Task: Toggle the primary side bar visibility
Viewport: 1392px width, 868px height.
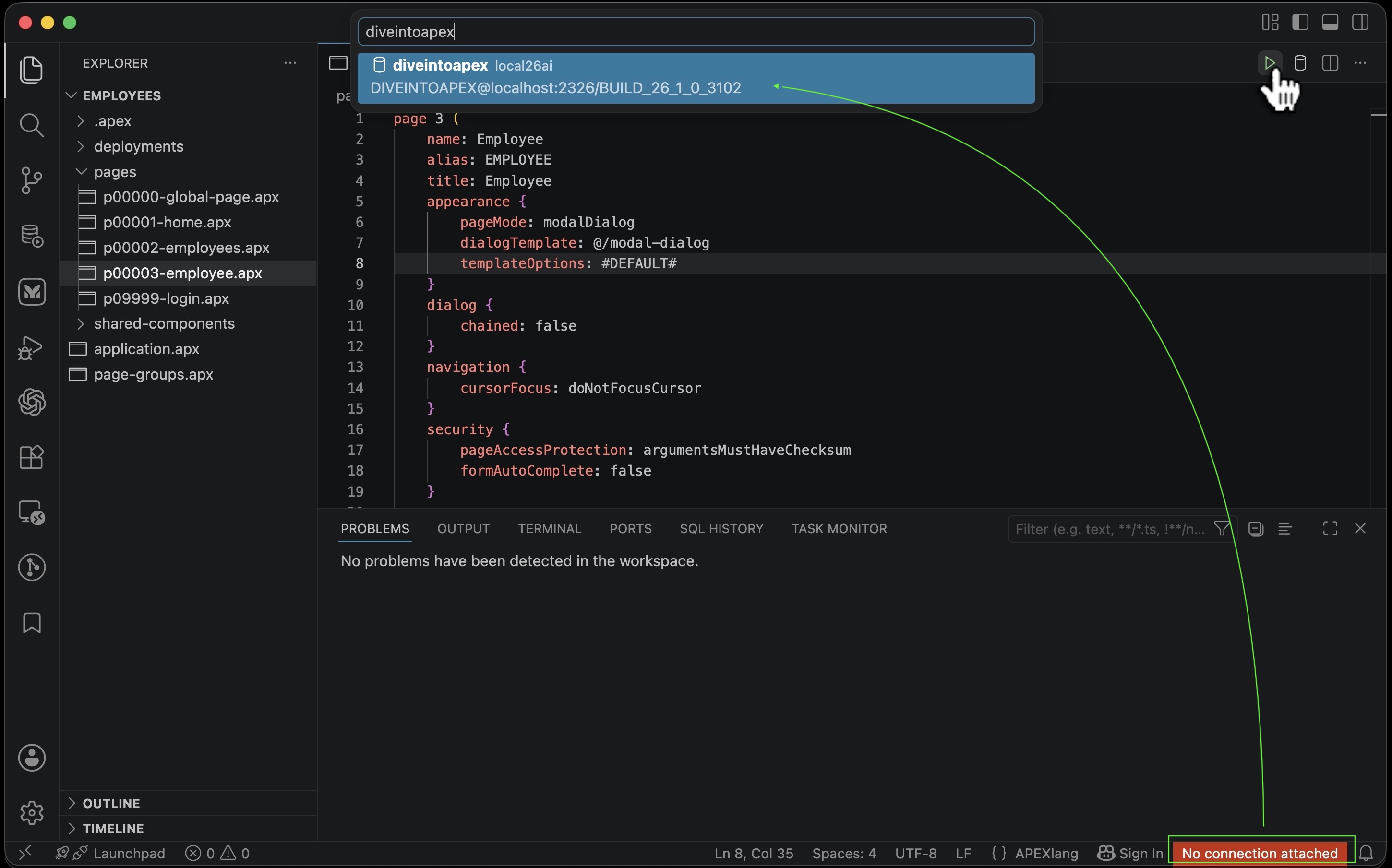Action: tap(1300, 23)
